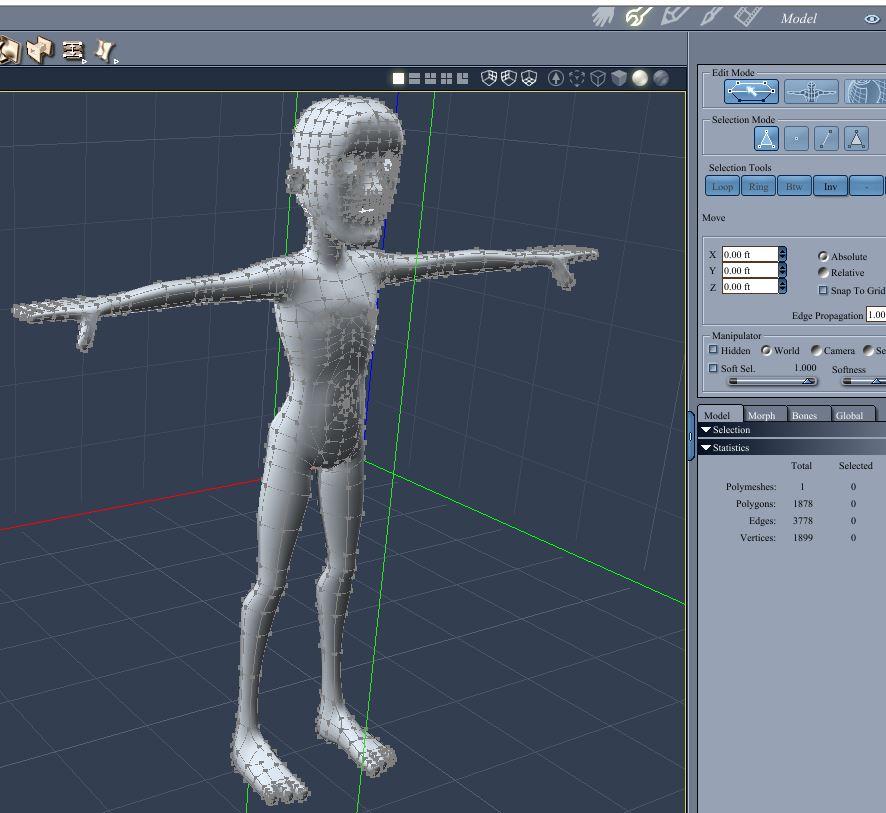The image size is (886, 813).
Task: Switch to the Global tab
Action: (853, 415)
